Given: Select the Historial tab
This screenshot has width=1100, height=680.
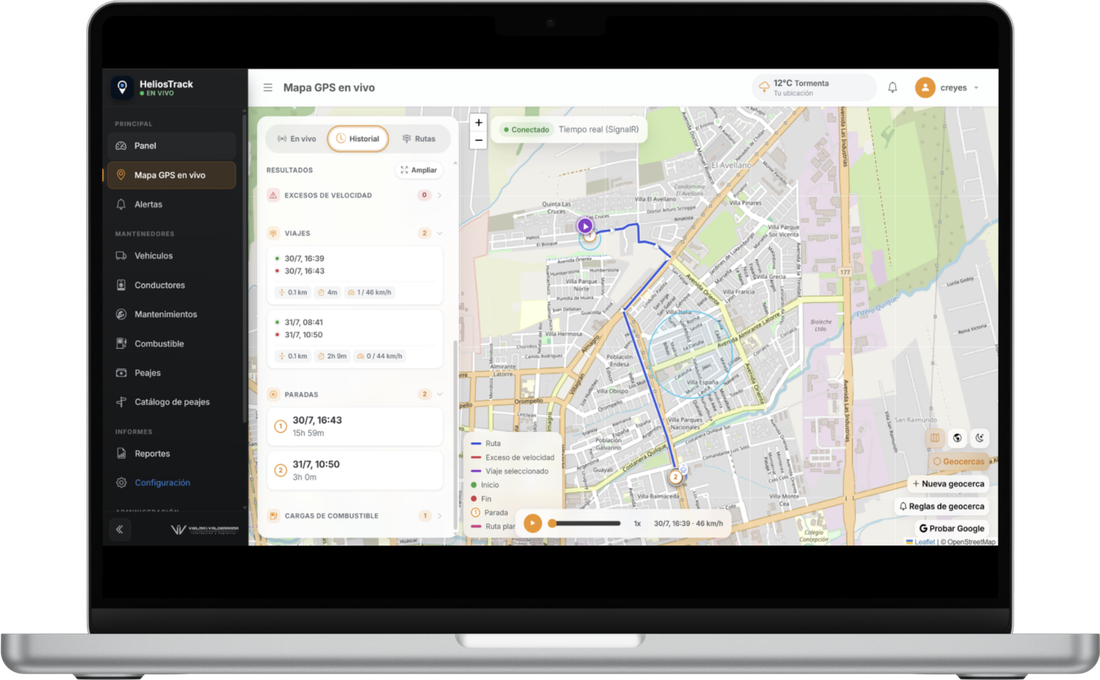Looking at the screenshot, I should coord(358,139).
